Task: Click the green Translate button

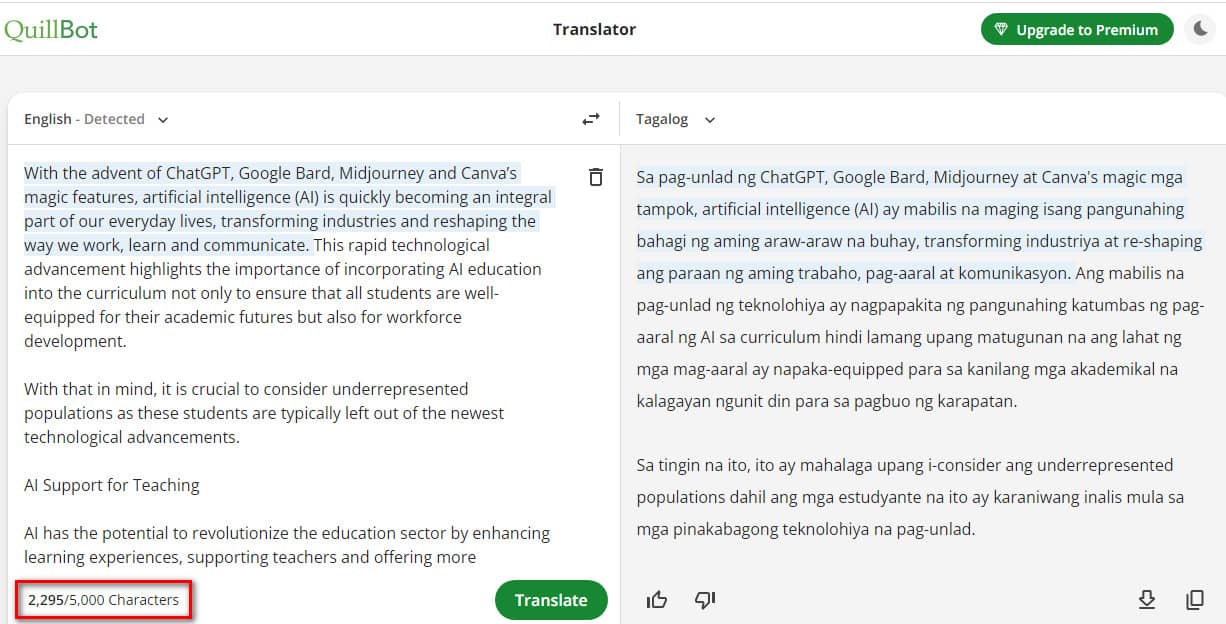Action: pos(551,600)
